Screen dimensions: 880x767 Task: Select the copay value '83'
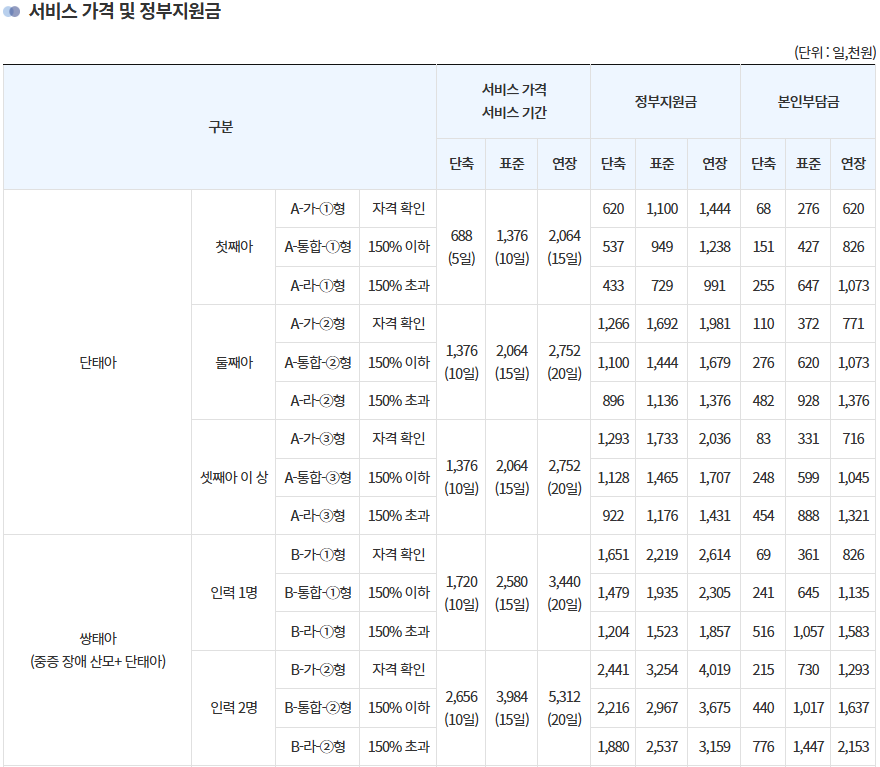(763, 439)
